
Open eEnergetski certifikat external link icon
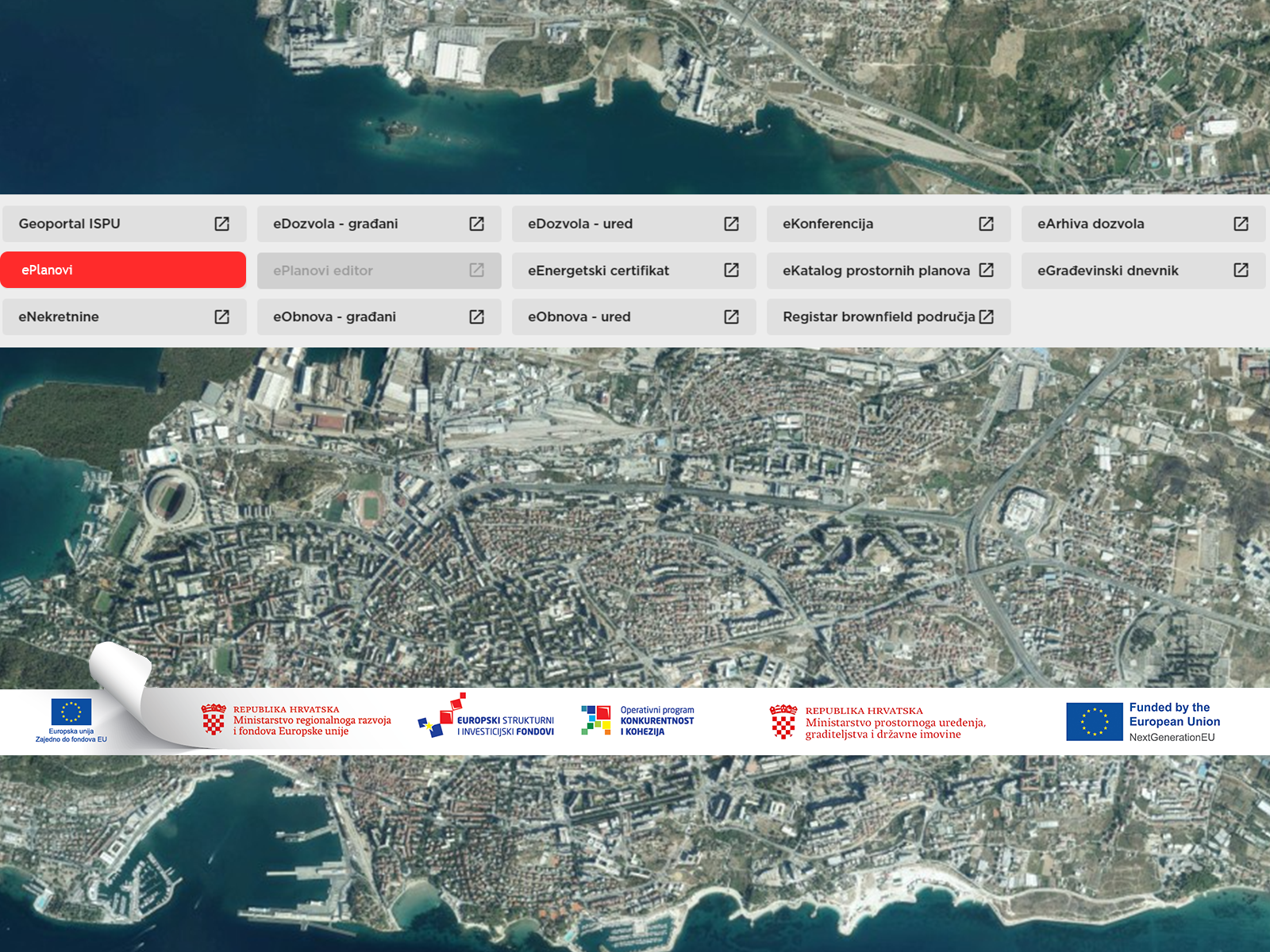tap(731, 271)
